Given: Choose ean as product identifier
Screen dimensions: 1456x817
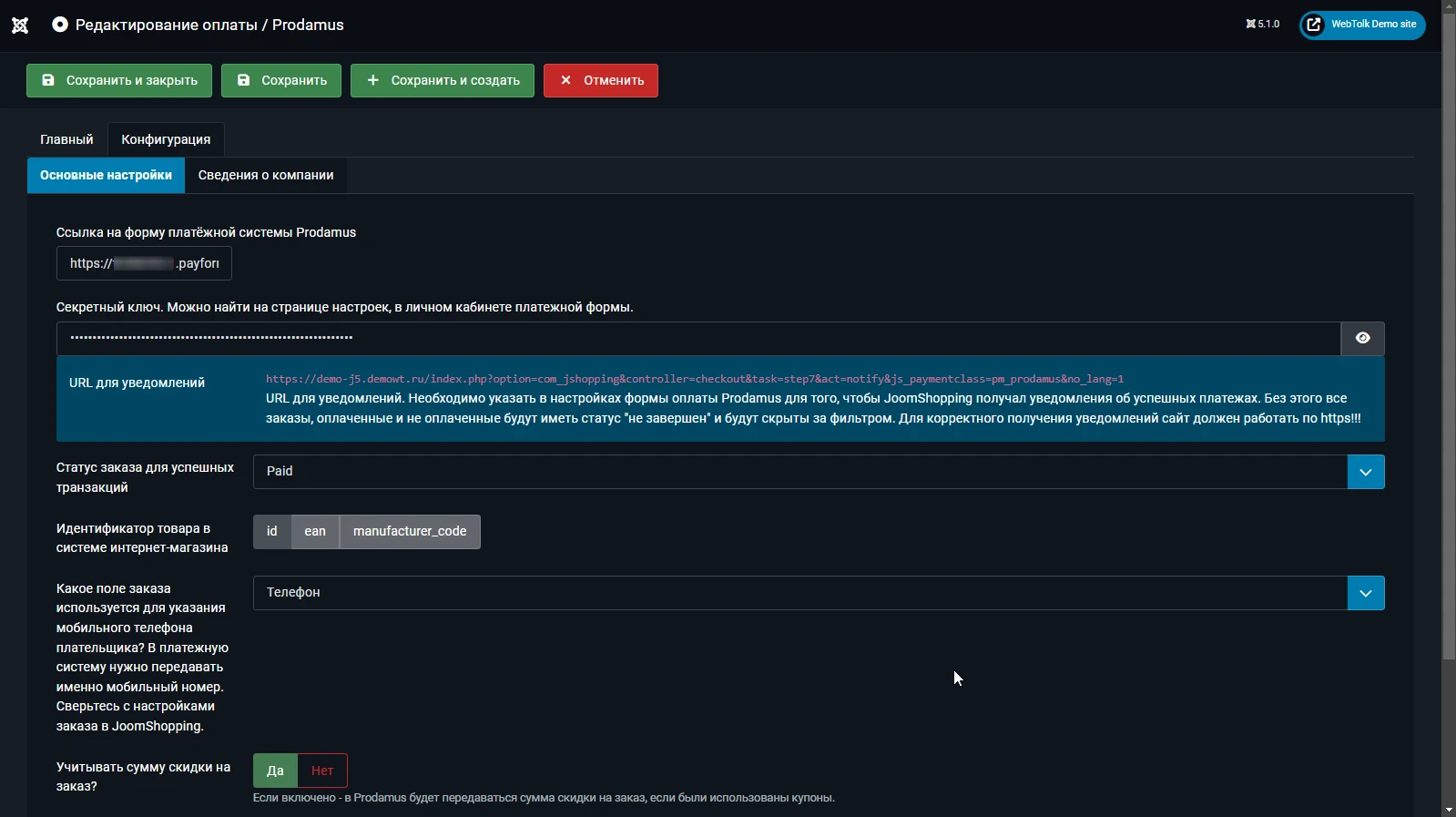Looking at the screenshot, I should tap(315, 532).
